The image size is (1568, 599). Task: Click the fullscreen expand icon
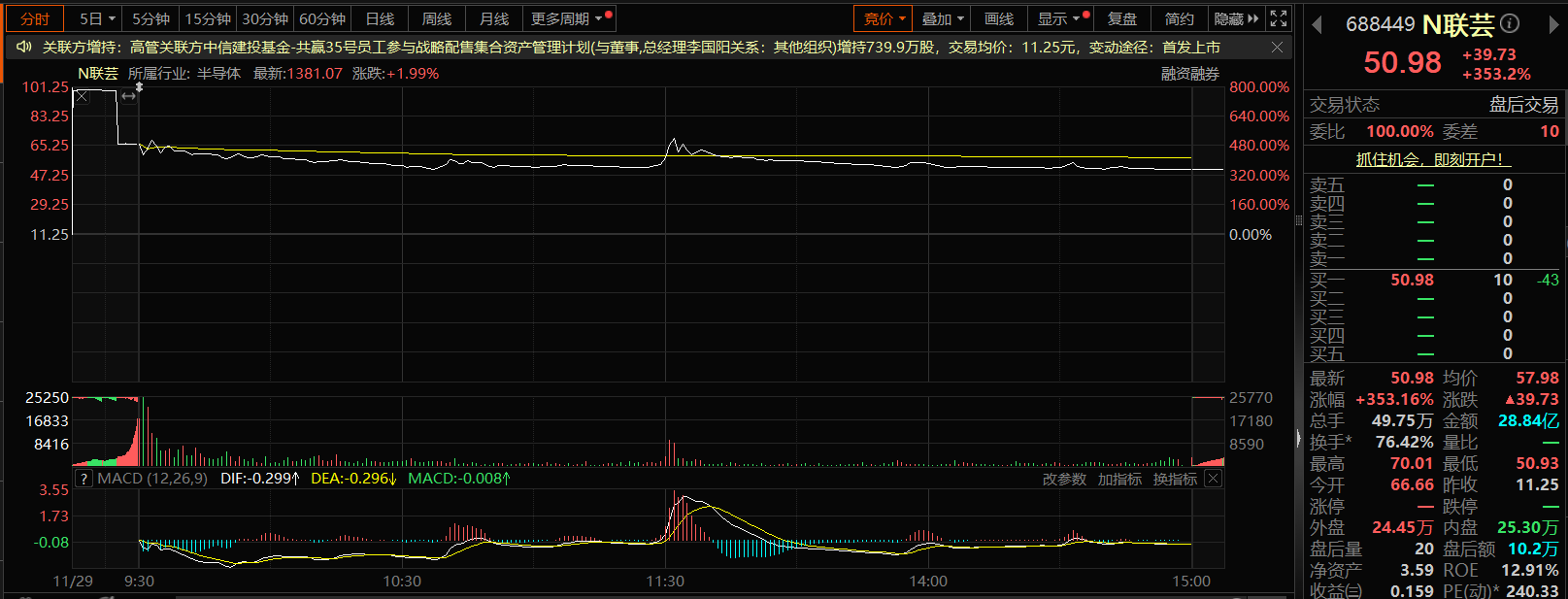pyautogui.click(x=1279, y=18)
